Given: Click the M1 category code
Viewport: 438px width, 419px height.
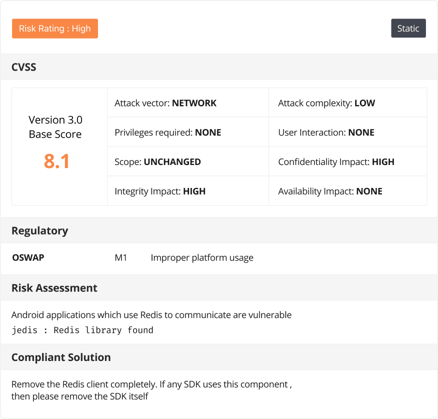Looking at the screenshot, I should (121, 258).
